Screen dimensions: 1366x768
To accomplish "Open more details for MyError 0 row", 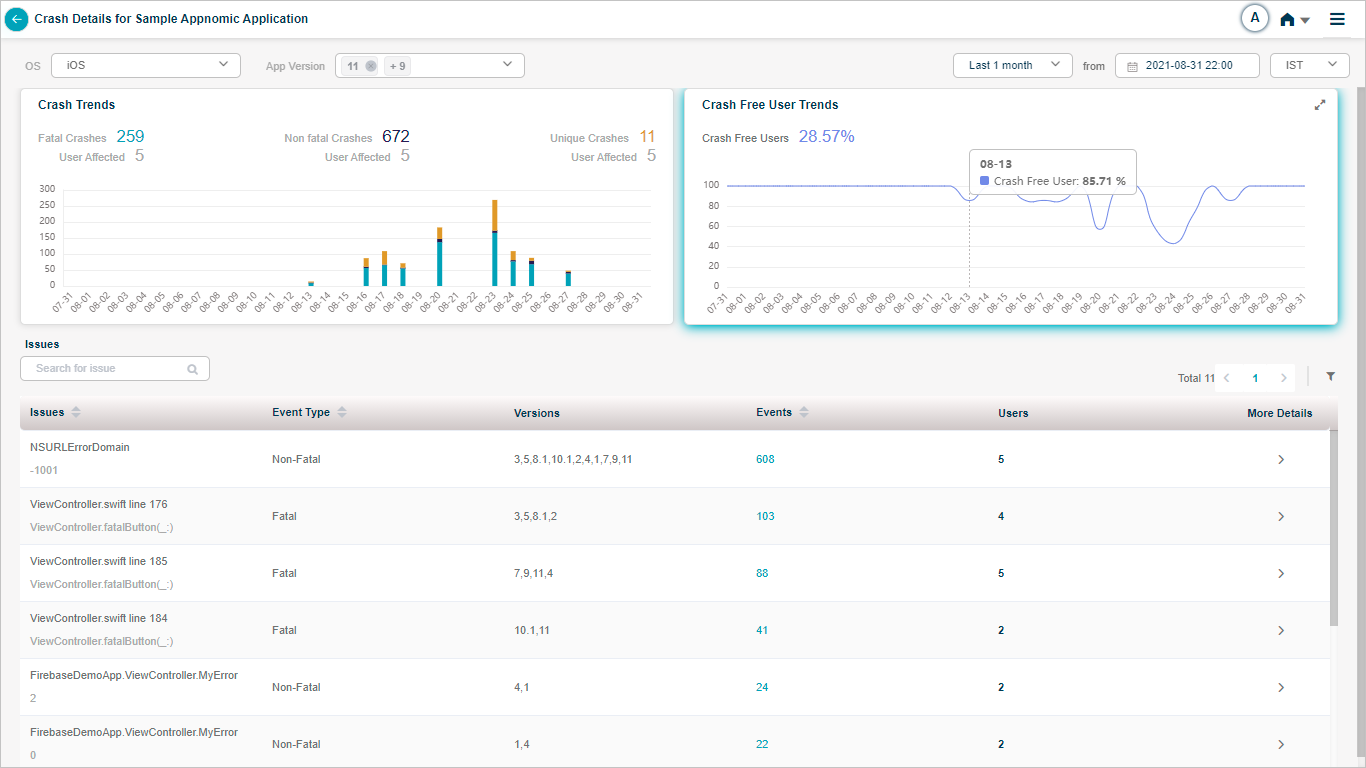I will pyautogui.click(x=1281, y=745).
